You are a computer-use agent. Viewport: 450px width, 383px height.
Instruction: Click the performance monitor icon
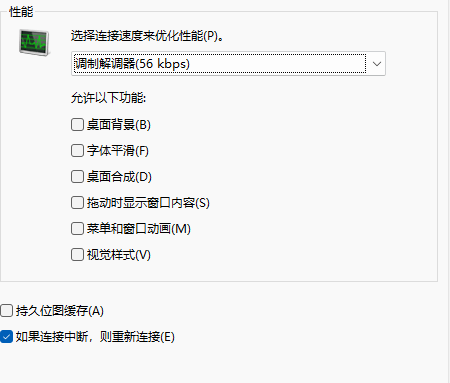tap(34, 42)
